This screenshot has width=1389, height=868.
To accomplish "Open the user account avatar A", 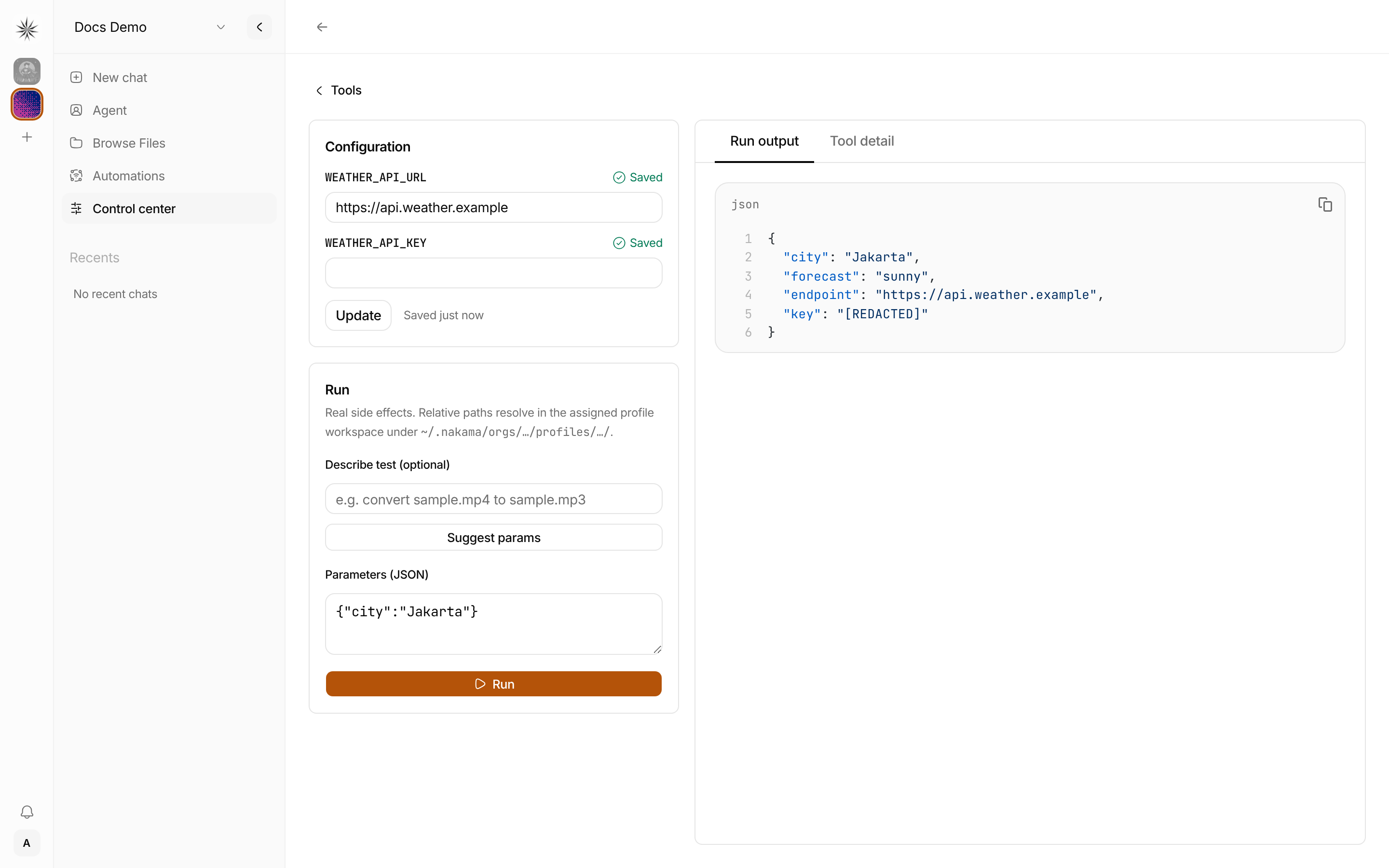I will point(27,843).
